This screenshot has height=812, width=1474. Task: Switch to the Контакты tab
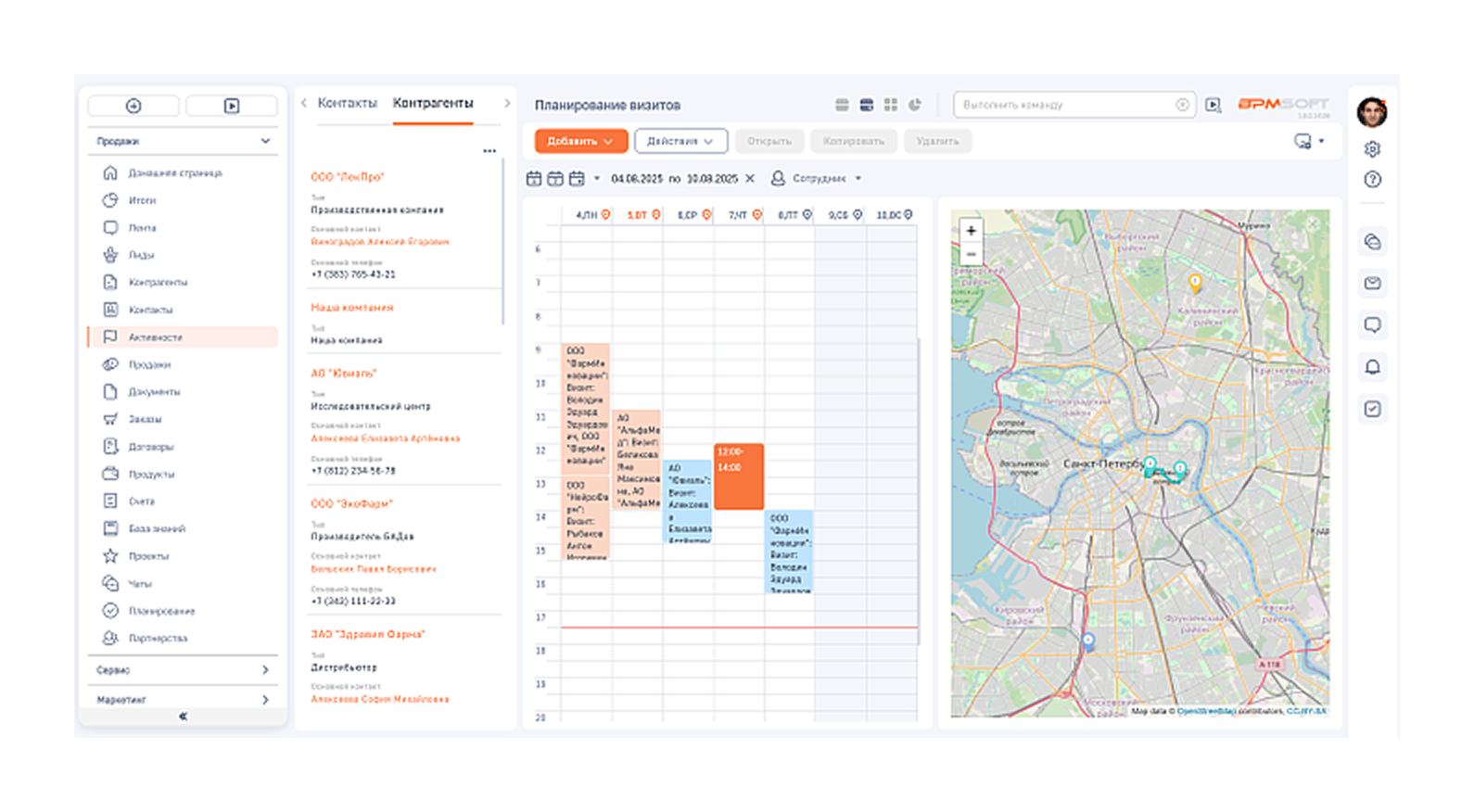click(x=348, y=103)
